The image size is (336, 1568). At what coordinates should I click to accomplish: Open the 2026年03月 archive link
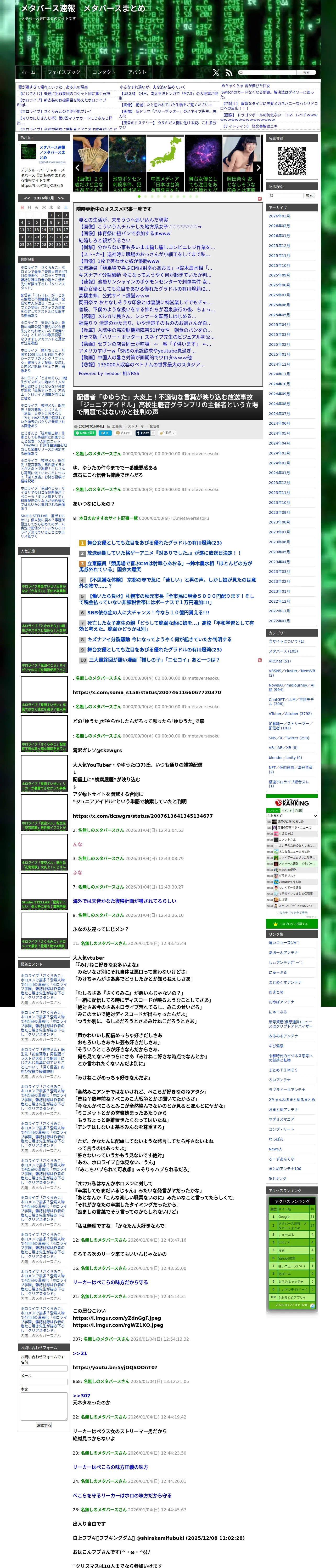tap(279, 216)
